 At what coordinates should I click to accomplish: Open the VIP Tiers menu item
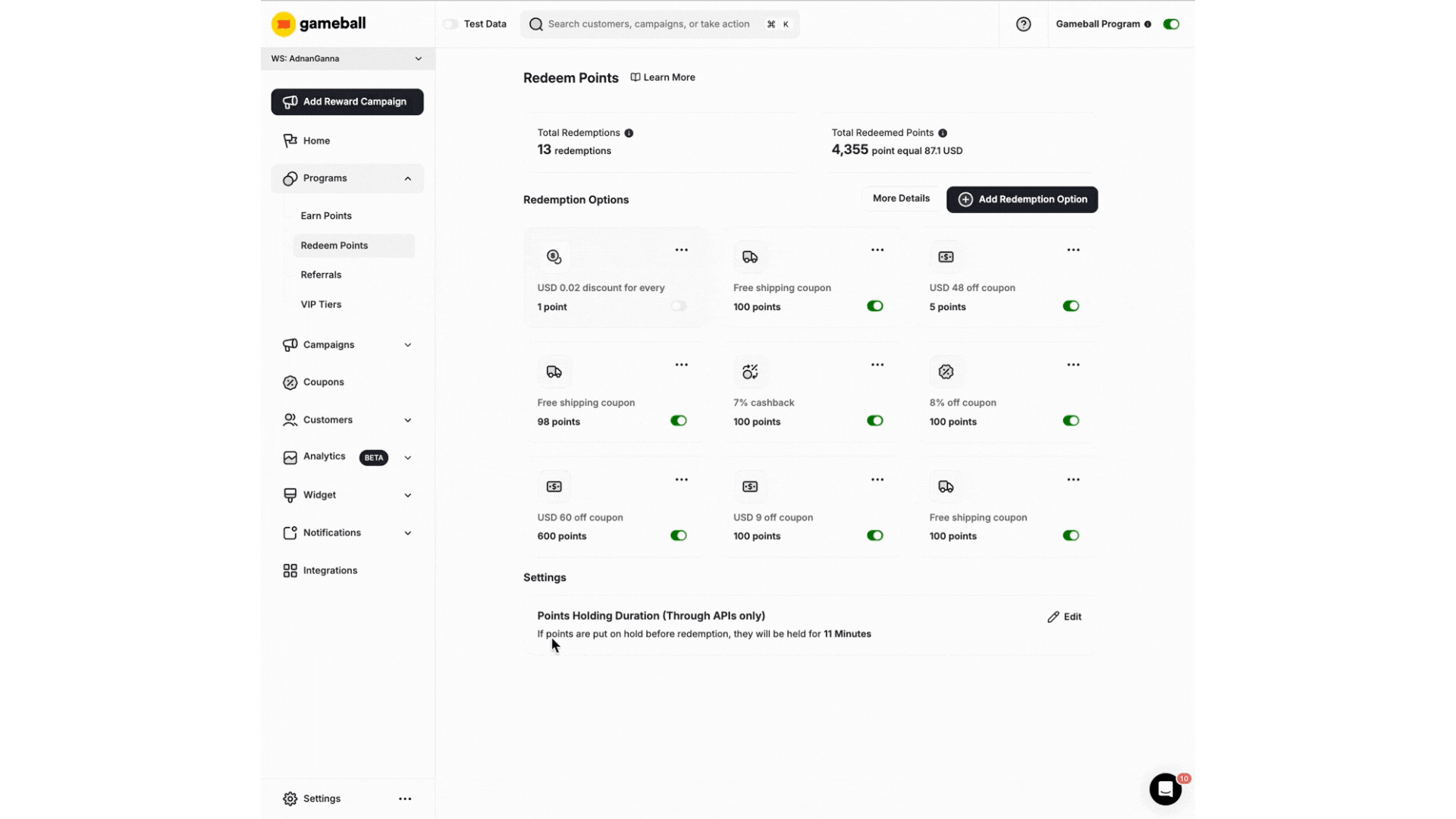[320, 304]
